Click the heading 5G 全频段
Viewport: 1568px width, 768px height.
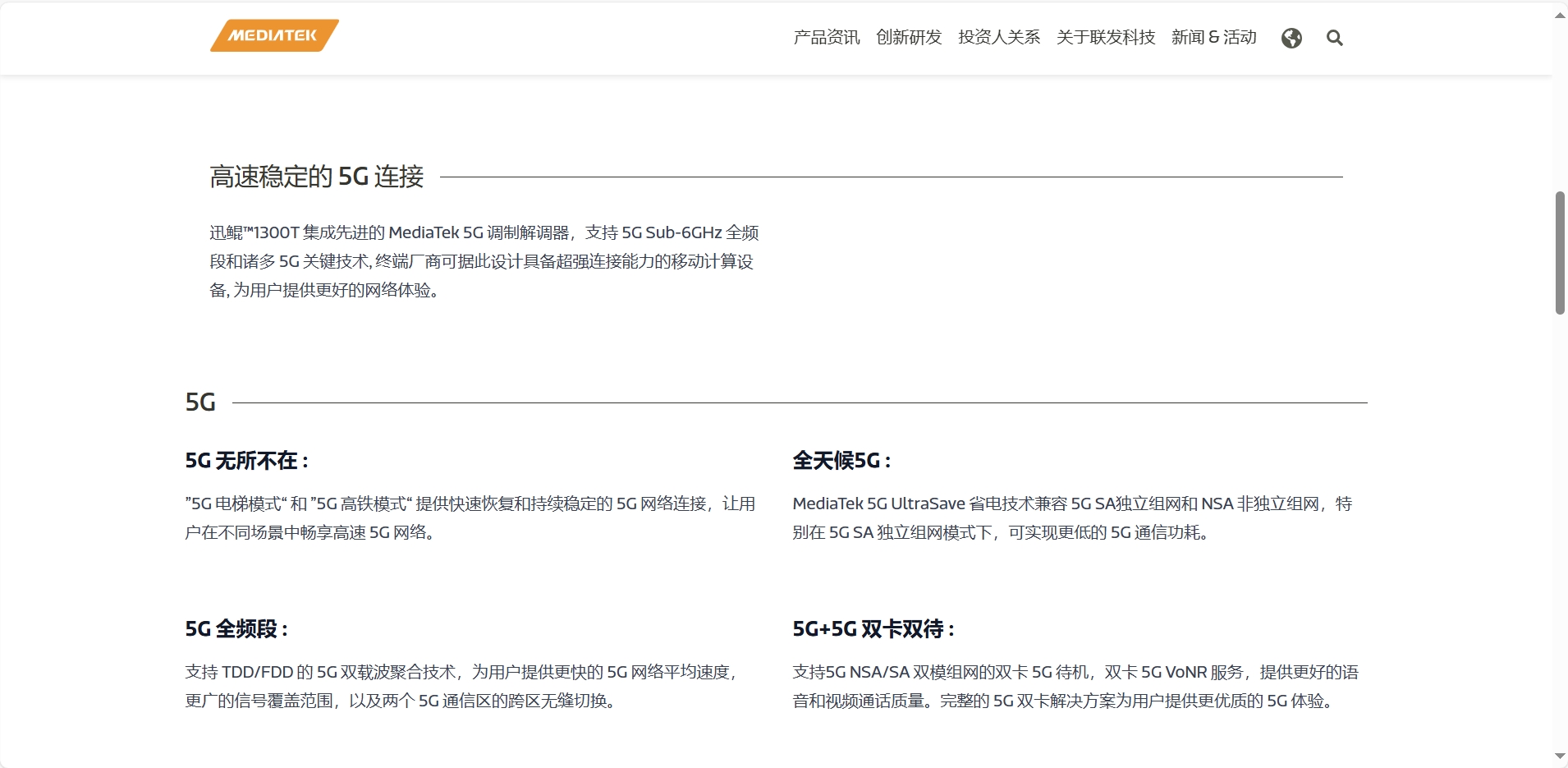pyautogui.click(x=236, y=629)
